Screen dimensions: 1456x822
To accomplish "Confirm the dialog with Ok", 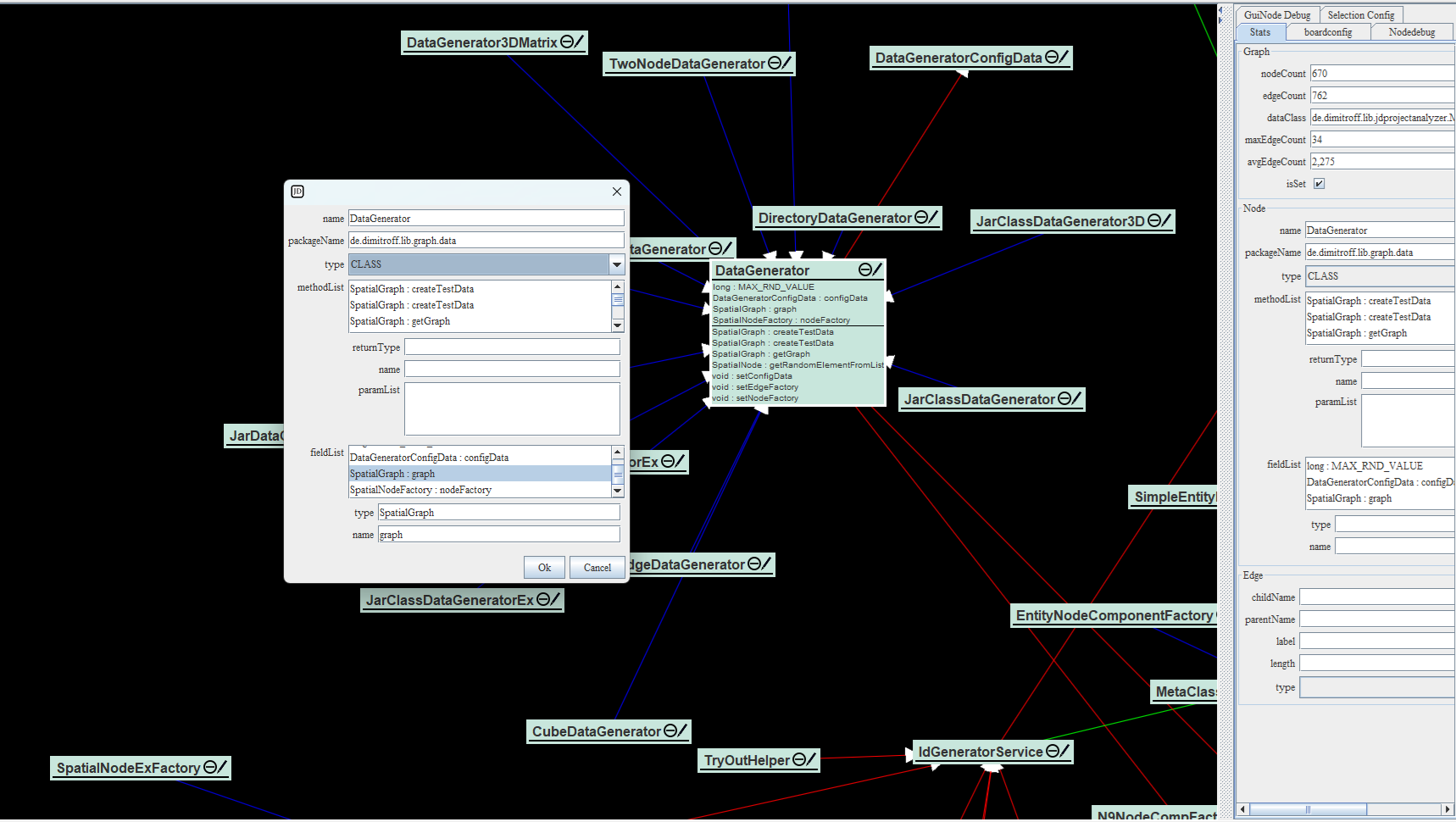I will point(544,568).
